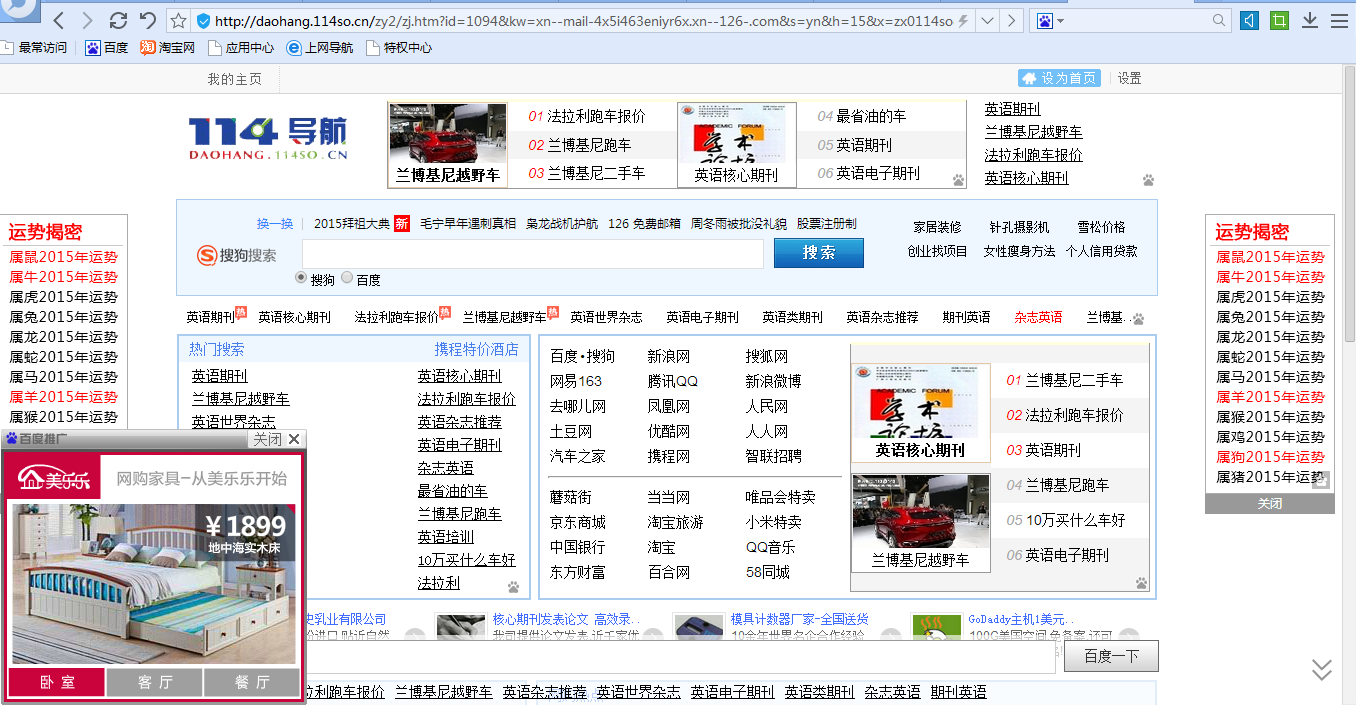The height and width of the screenshot is (705, 1356).
Task: Open the Downloads manager arrow icon
Action: 1309,19
